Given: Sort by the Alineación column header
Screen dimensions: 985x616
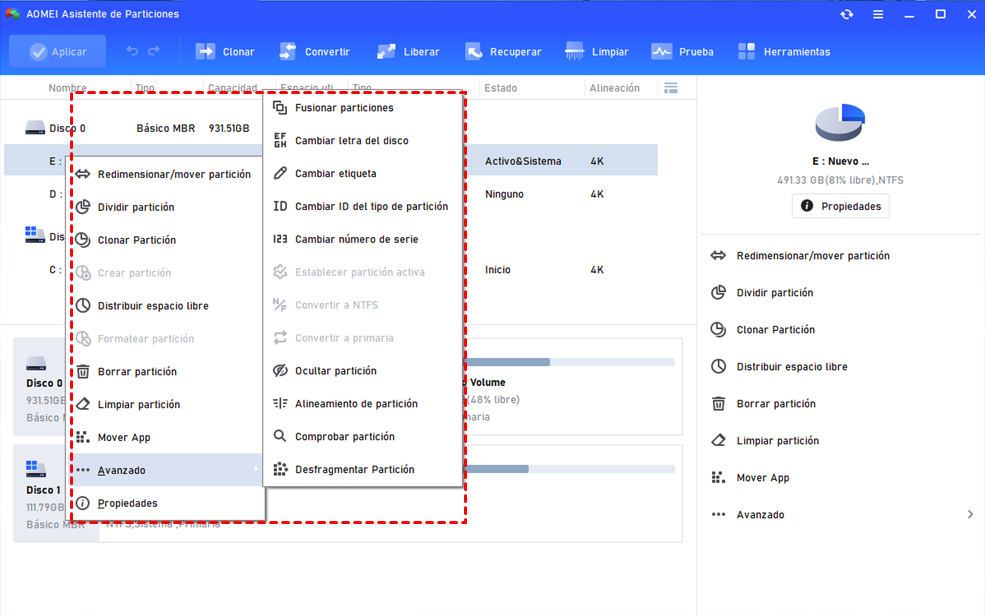Looking at the screenshot, I should [x=614, y=88].
